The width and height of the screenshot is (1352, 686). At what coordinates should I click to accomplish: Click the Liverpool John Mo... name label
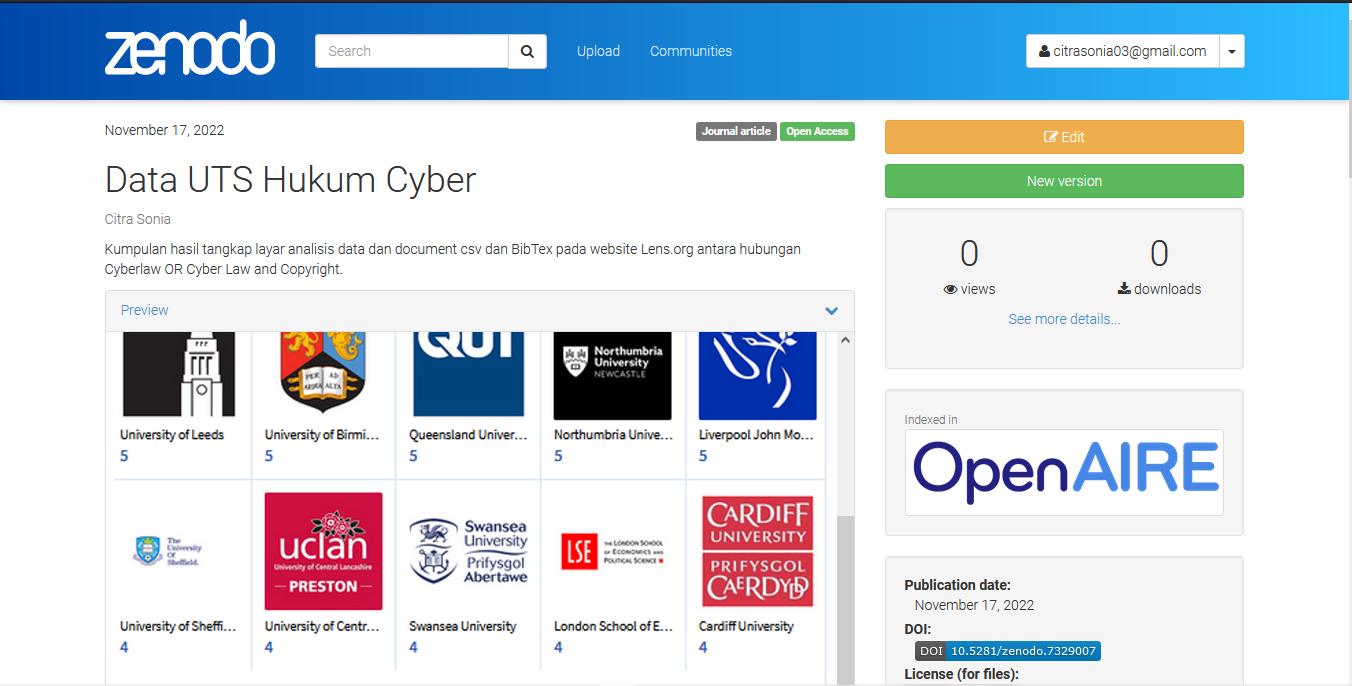tap(757, 435)
